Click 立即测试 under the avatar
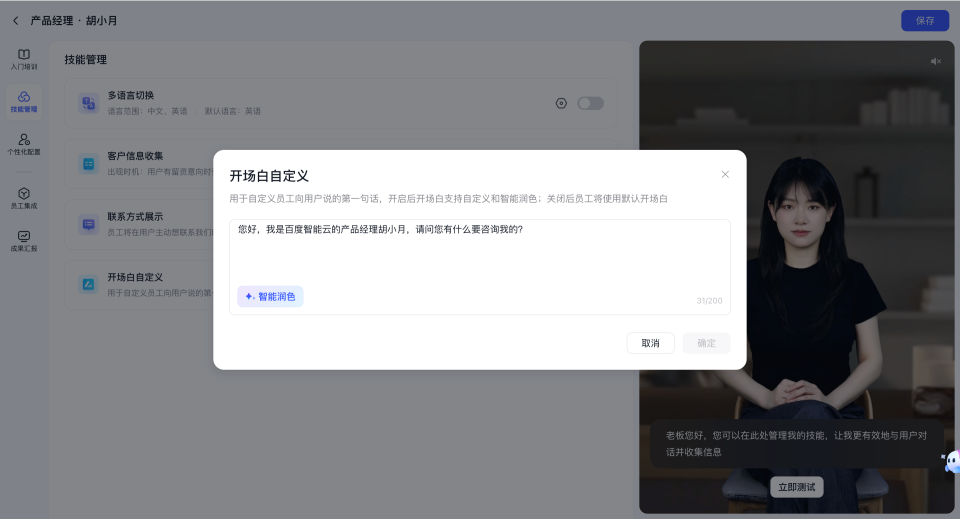 797,488
